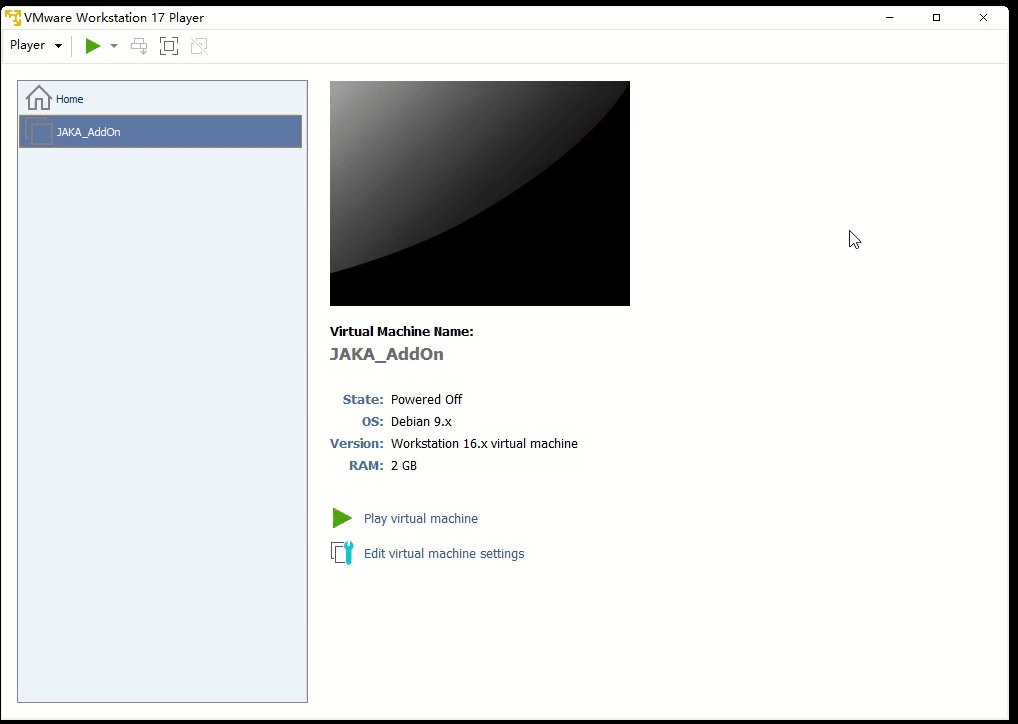Image resolution: width=1018 pixels, height=724 pixels.
Task: Click the Play virtual machine link
Action: 421,518
